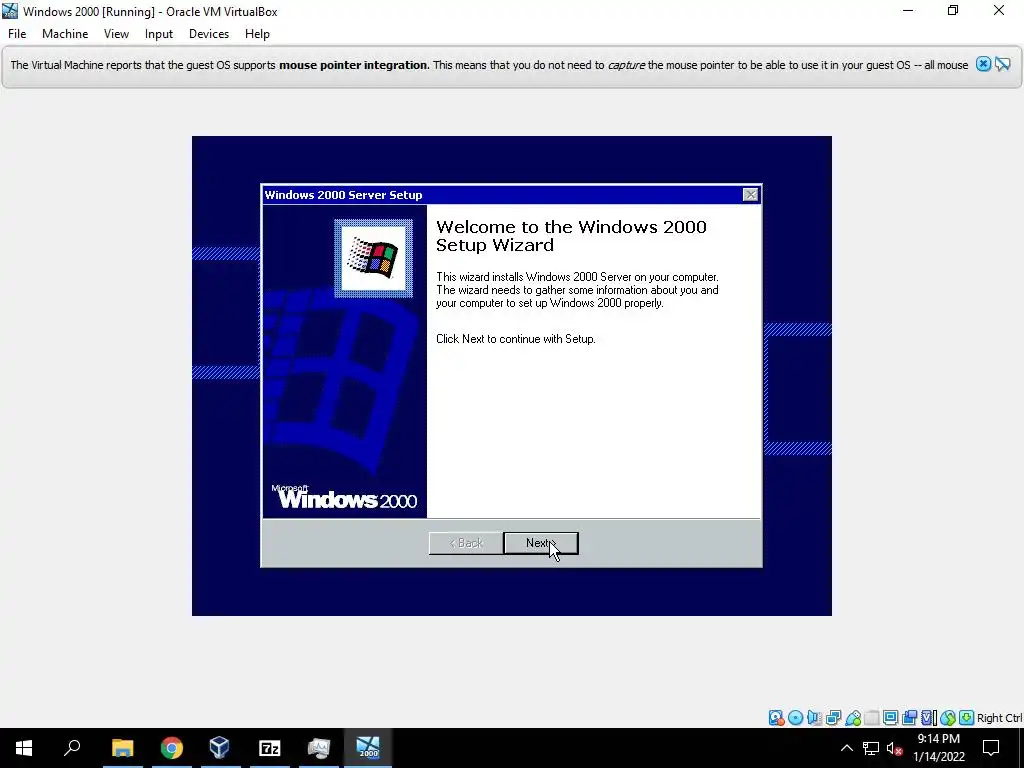Click the hard disk activity status icon

tap(776, 718)
